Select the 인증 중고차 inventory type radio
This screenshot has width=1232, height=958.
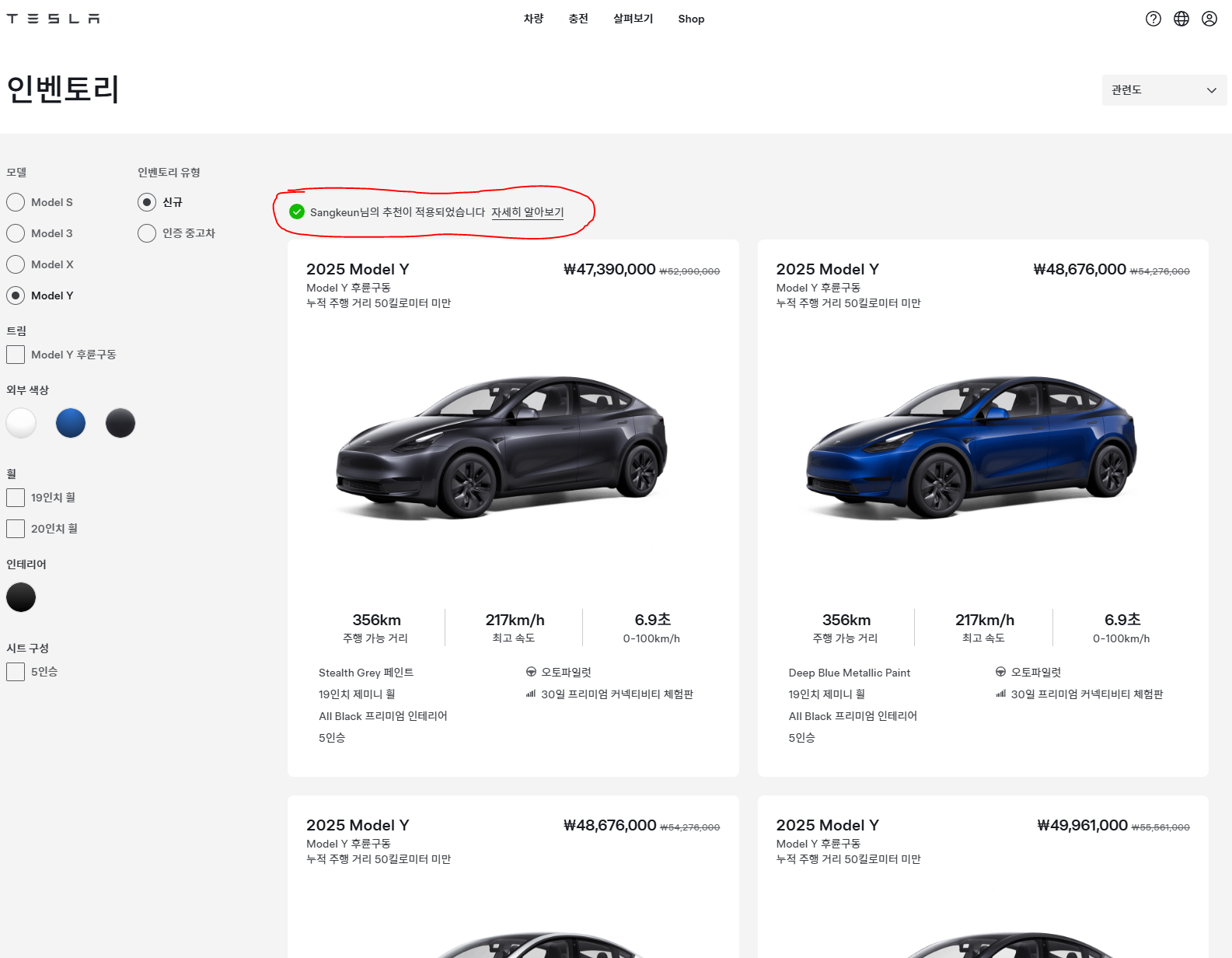[x=147, y=233]
